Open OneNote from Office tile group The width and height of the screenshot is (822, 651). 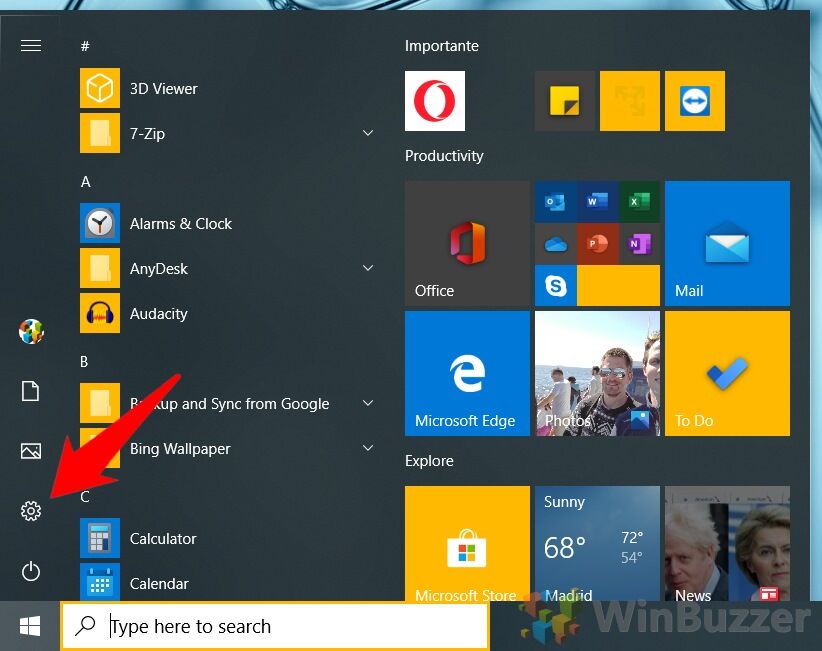(639, 244)
